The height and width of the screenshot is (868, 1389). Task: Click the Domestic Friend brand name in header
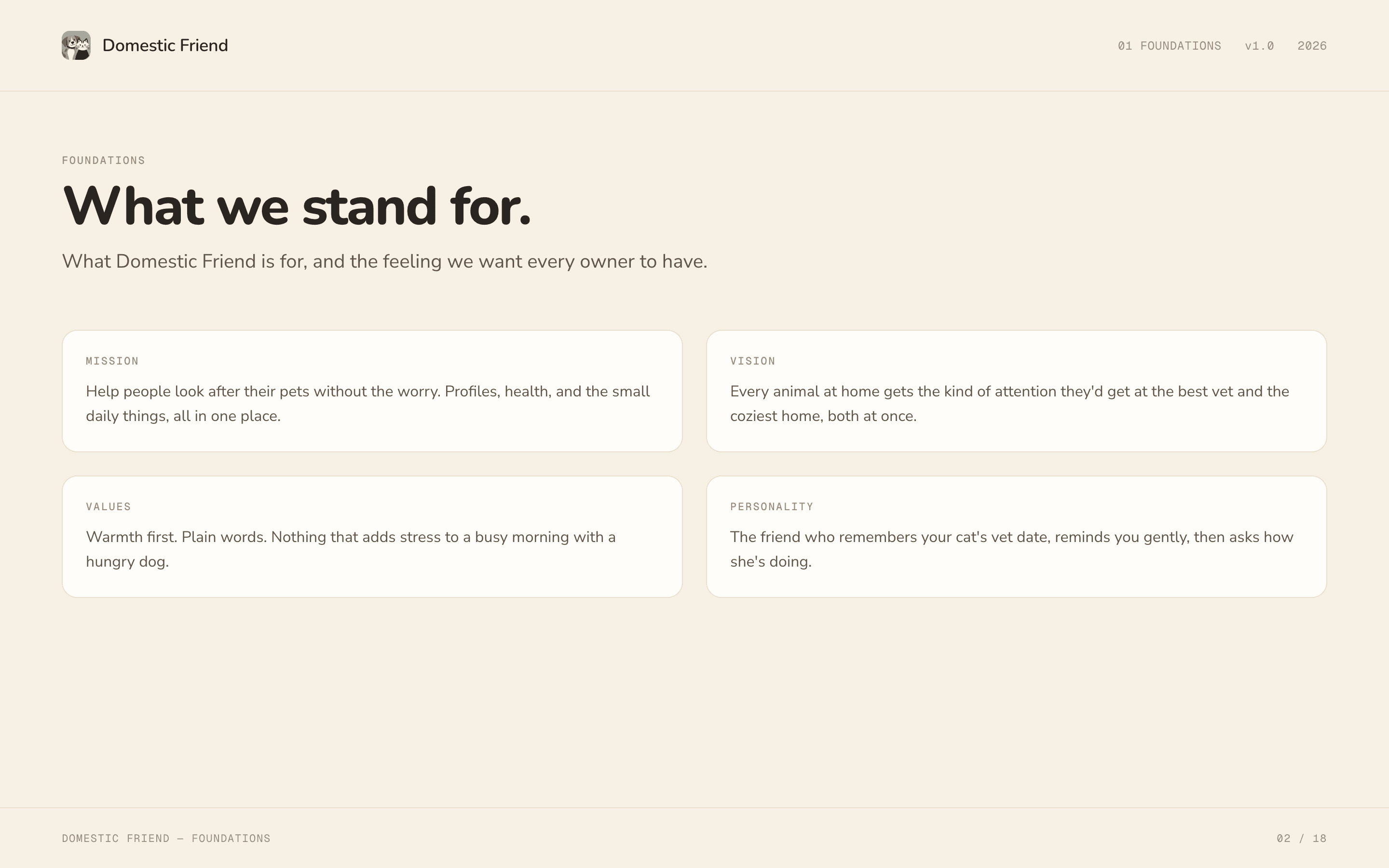165,45
